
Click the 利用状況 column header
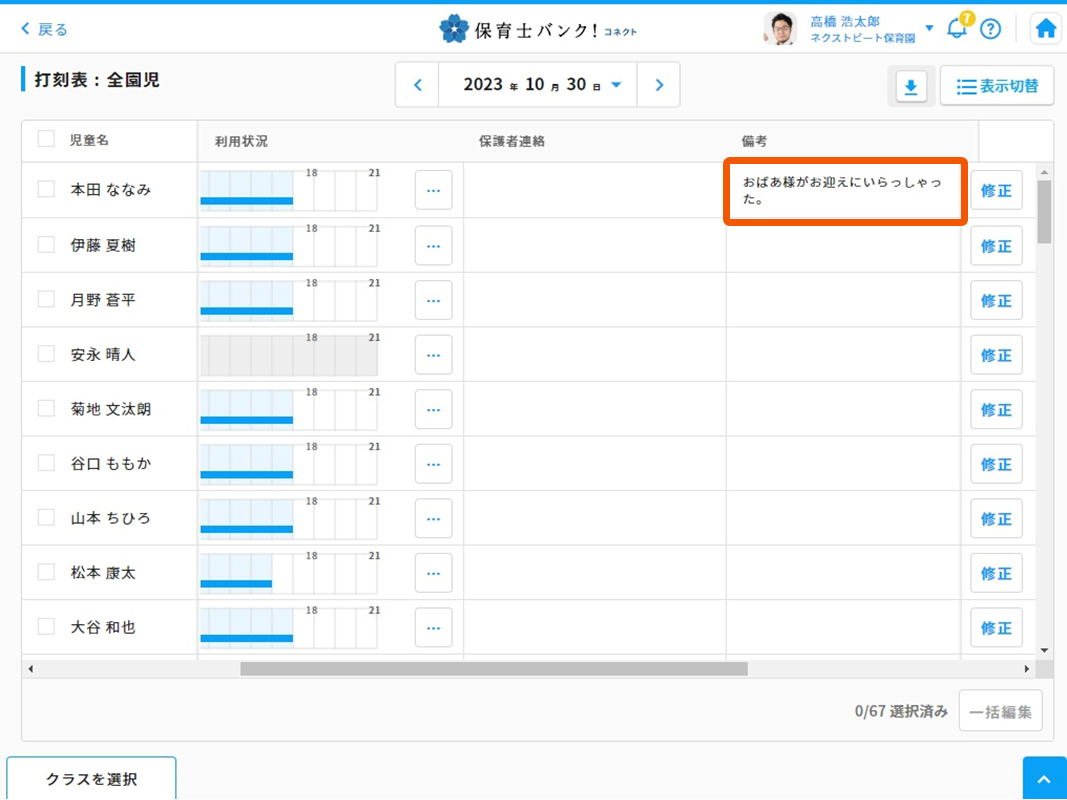click(x=241, y=141)
